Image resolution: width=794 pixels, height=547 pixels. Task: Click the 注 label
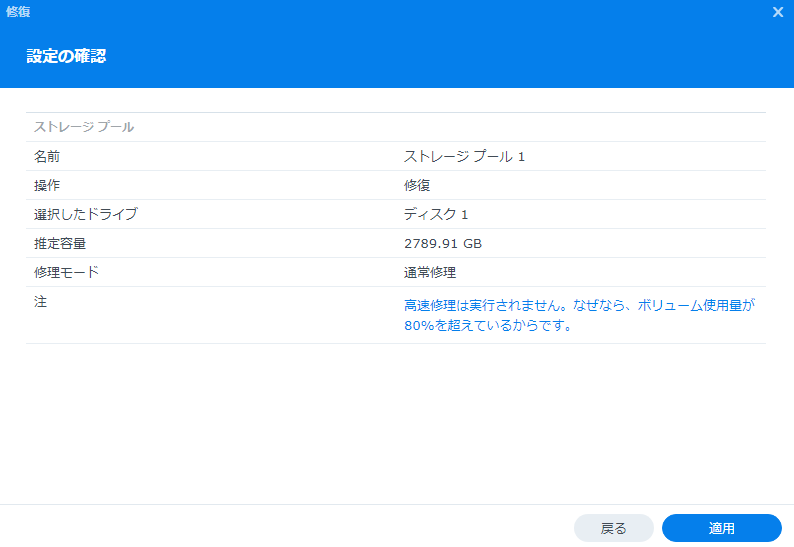[41, 302]
